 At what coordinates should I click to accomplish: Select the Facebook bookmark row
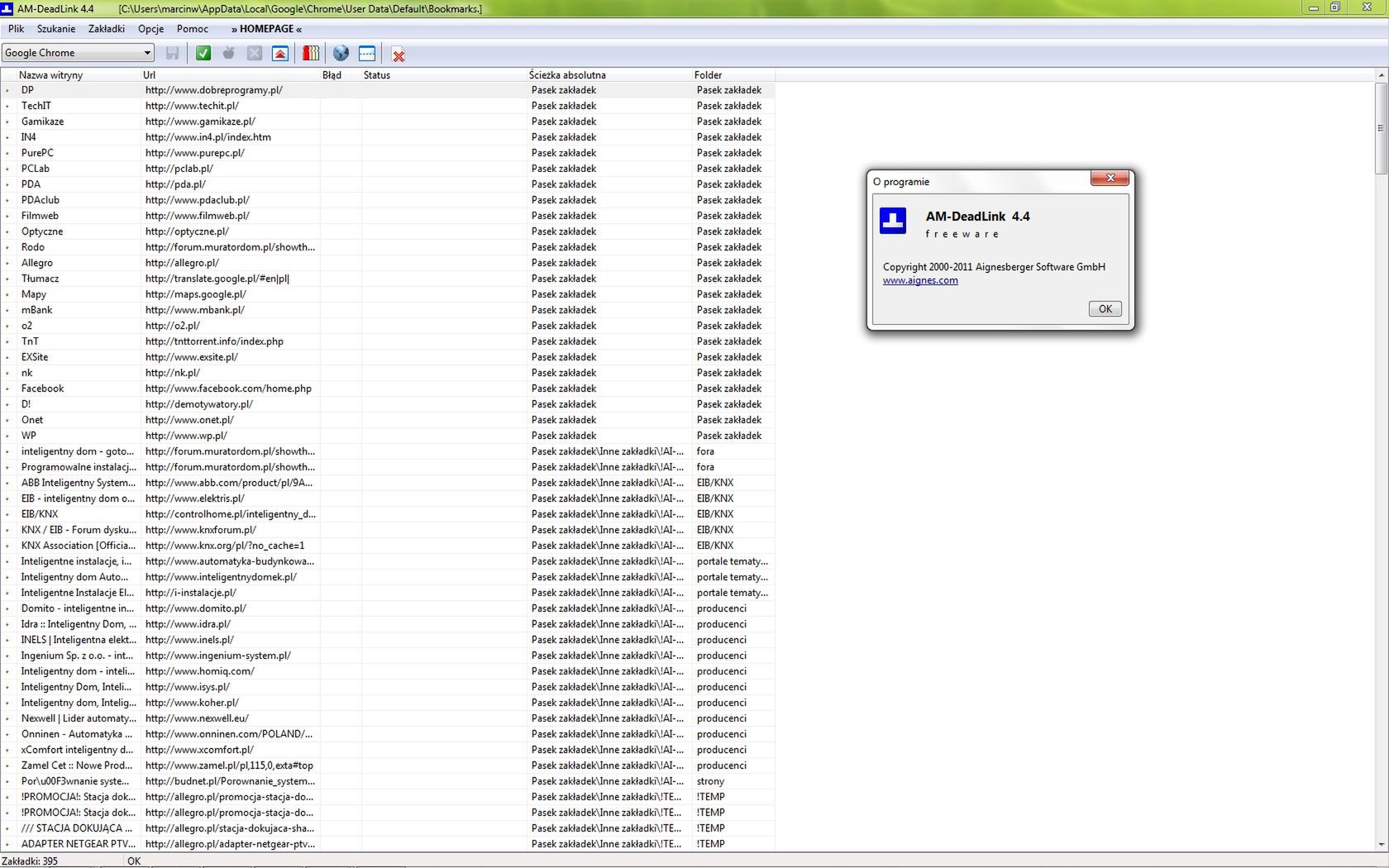(389, 389)
